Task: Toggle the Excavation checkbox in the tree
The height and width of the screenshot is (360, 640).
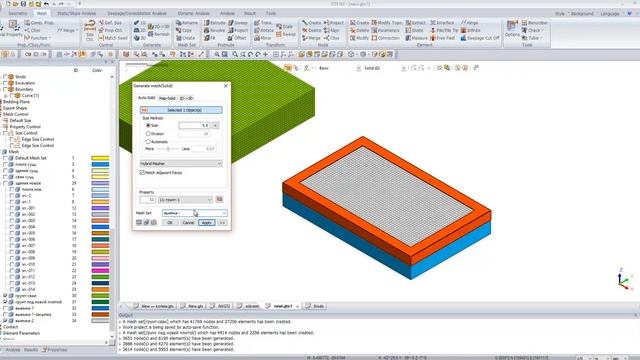Action: point(5,83)
